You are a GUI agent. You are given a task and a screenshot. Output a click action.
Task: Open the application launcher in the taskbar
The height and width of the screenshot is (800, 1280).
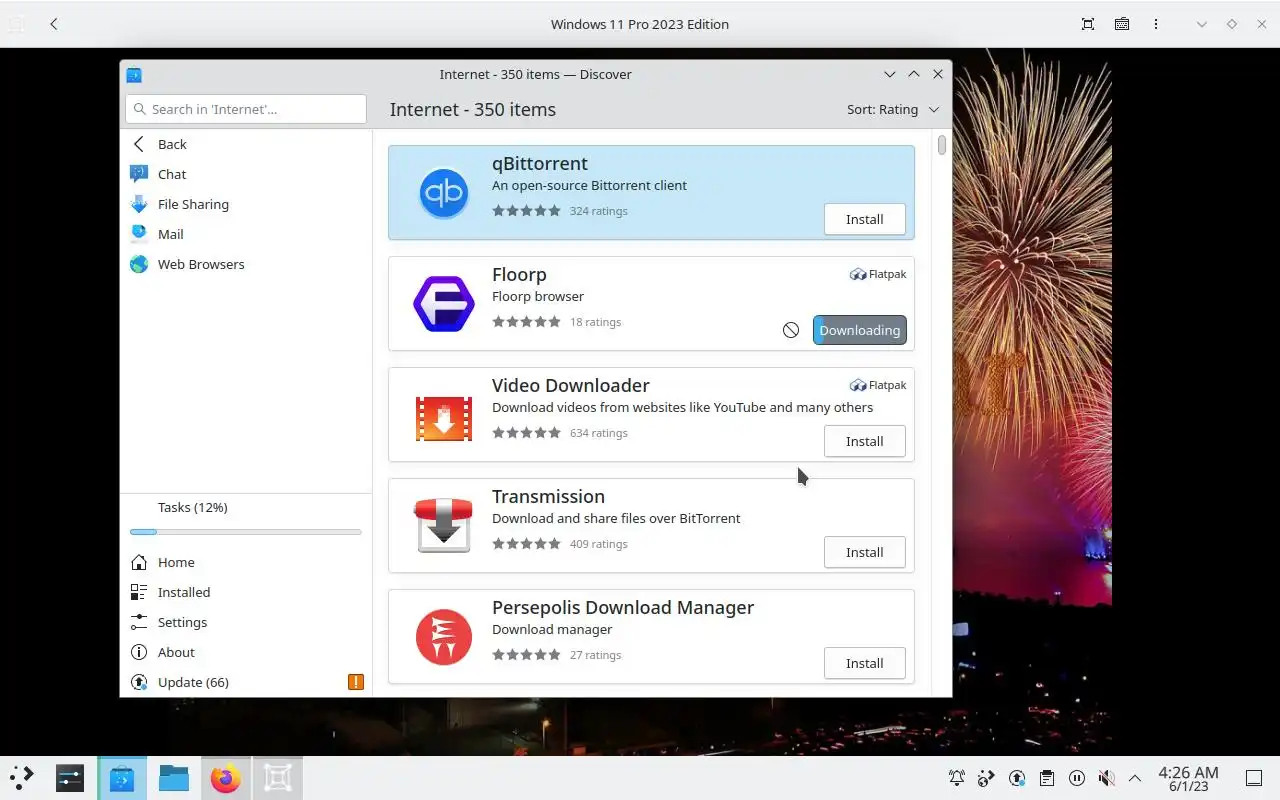22,778
